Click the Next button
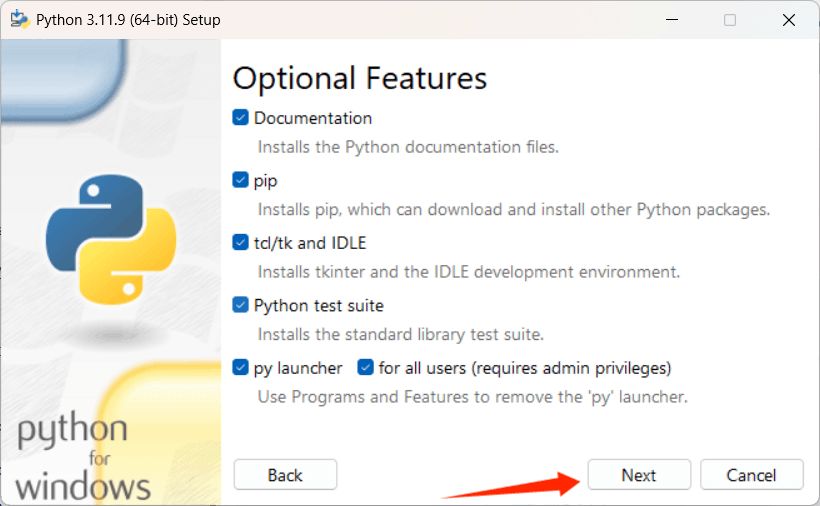Viewport: 820px width, 506px height. tap(639, 475)
